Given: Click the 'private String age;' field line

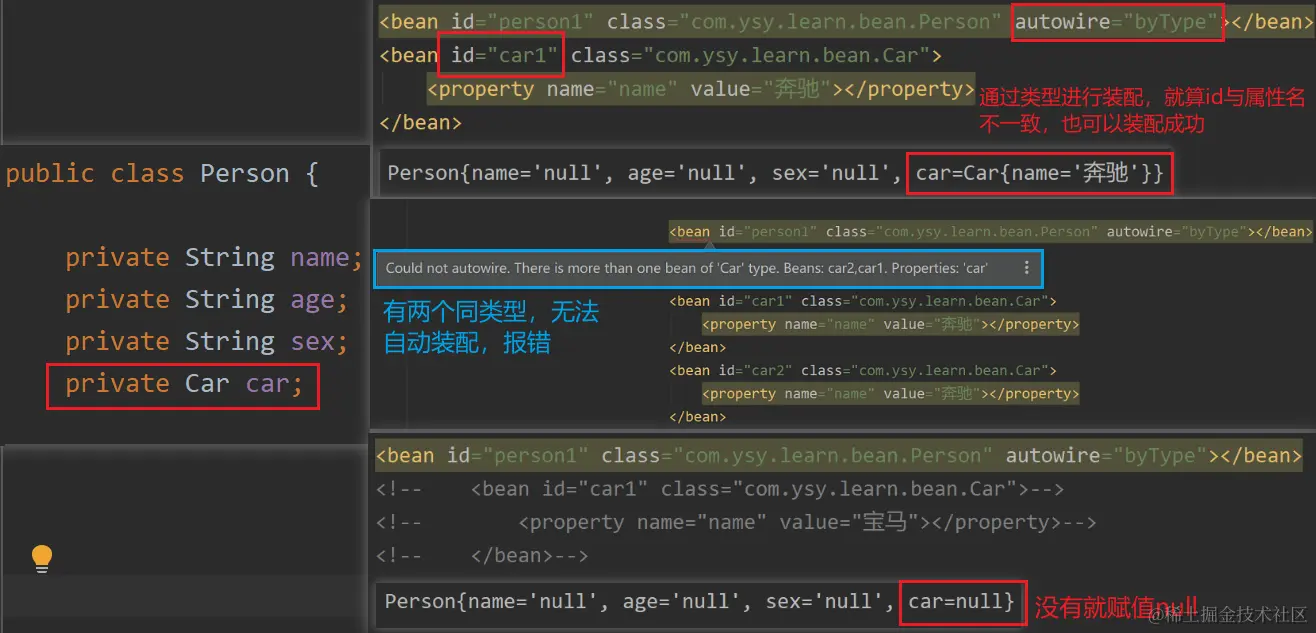Looking at the screenshot, I should click(x=207, y=300).
